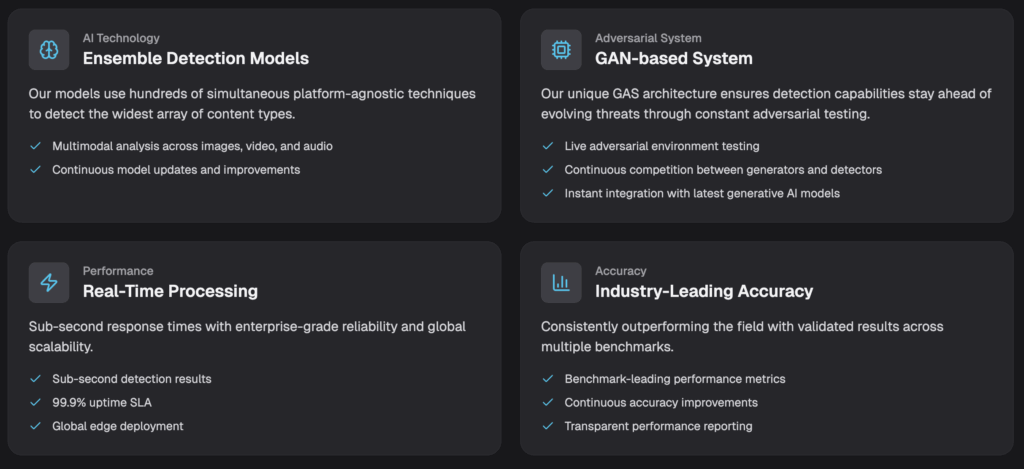1024x469 pixels.
Task: Click the checkmark beside Global edge deployment
Action: click(x=34, y=426)
